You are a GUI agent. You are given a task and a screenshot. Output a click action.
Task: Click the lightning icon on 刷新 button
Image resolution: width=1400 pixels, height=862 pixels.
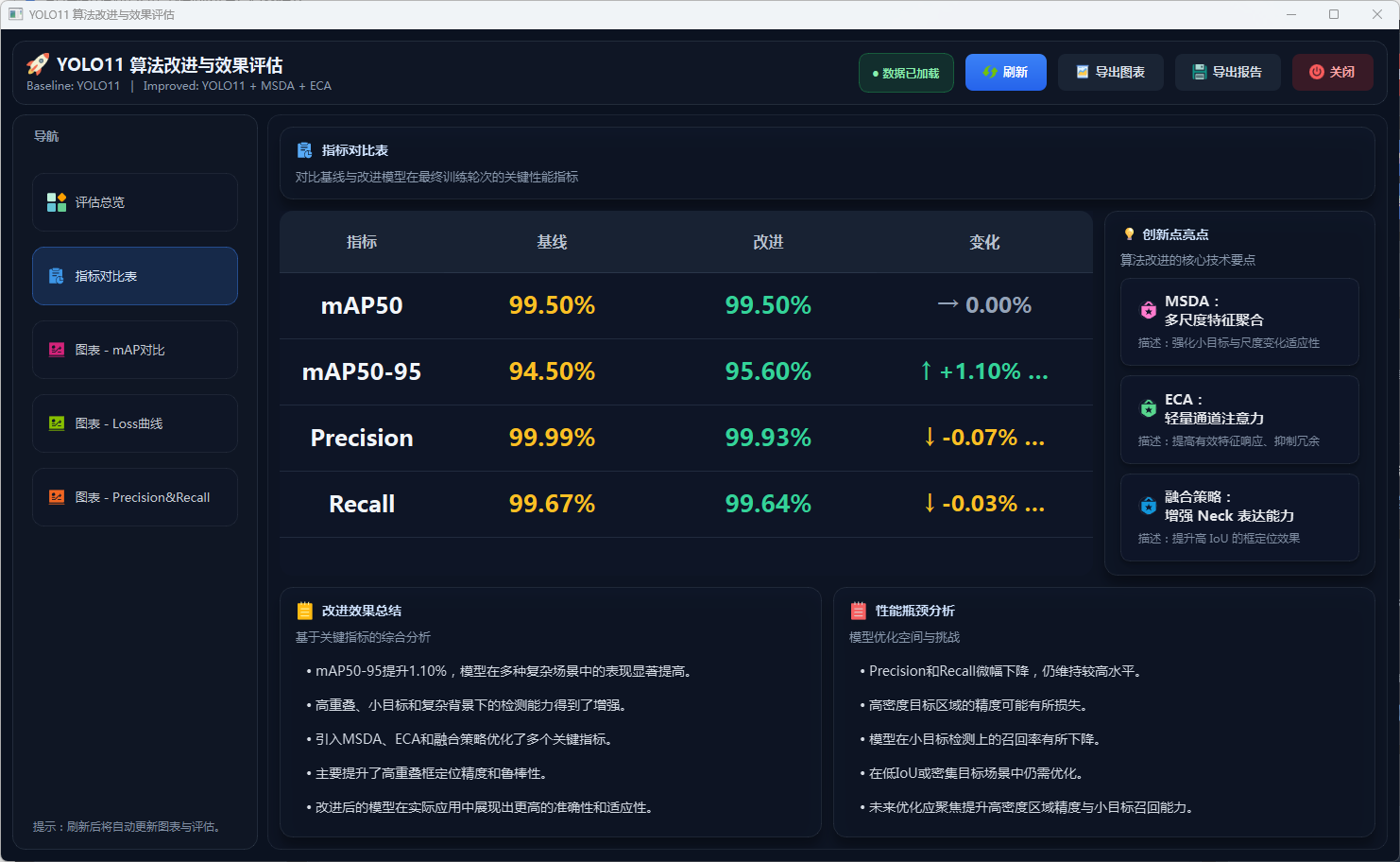tap(990, 72)
